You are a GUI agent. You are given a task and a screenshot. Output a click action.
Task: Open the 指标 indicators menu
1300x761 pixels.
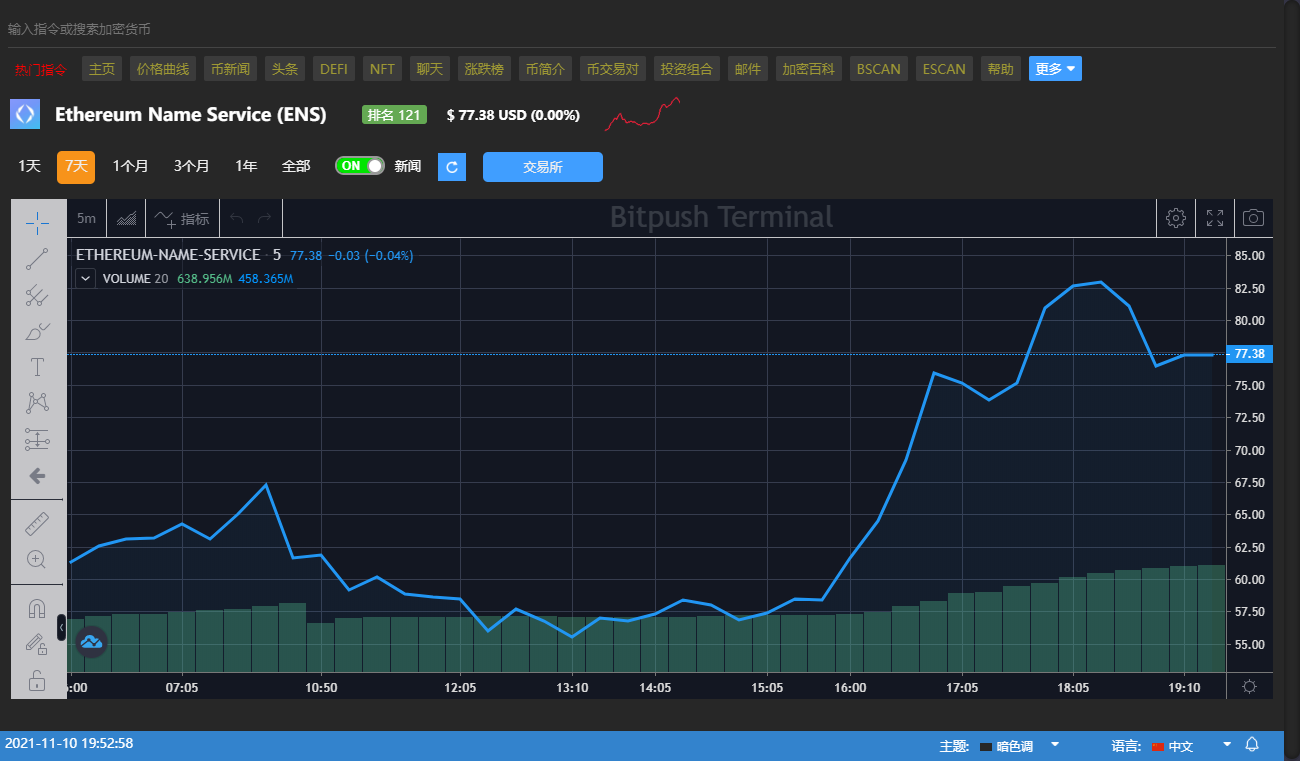(182, 218)
